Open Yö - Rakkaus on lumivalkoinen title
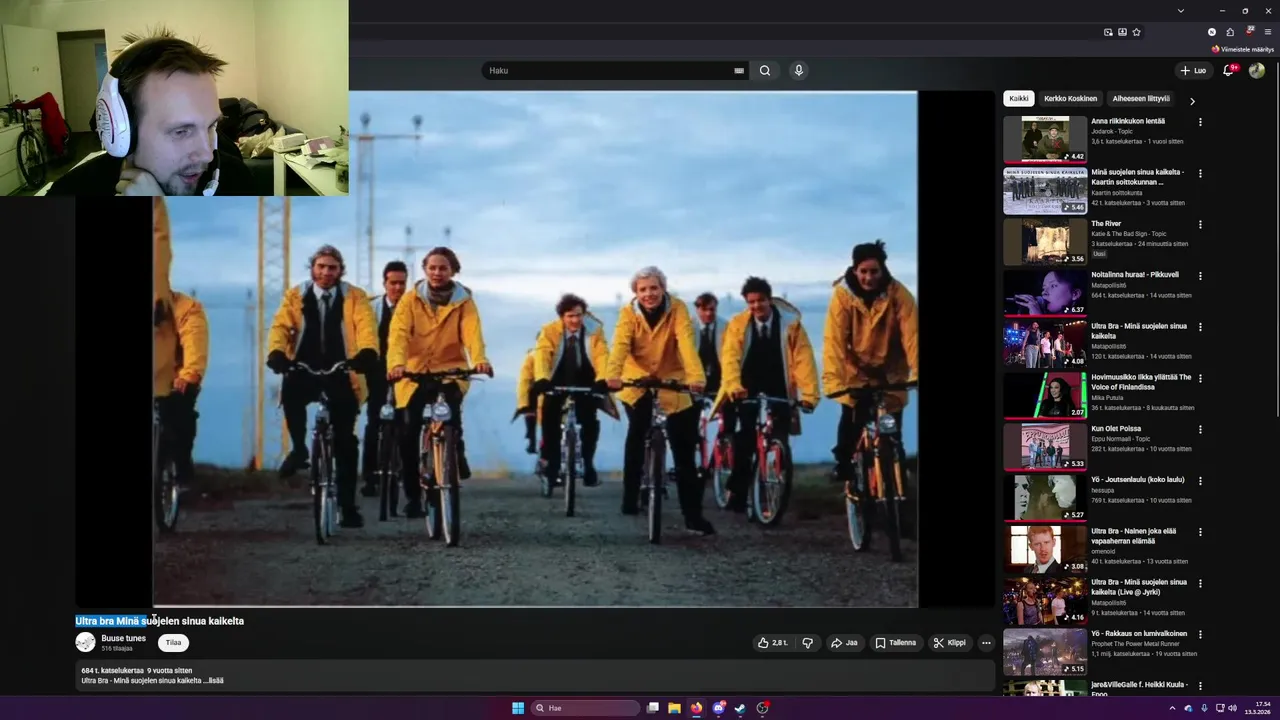Screen dimensions: 1280x720 tap(1139, 634)
